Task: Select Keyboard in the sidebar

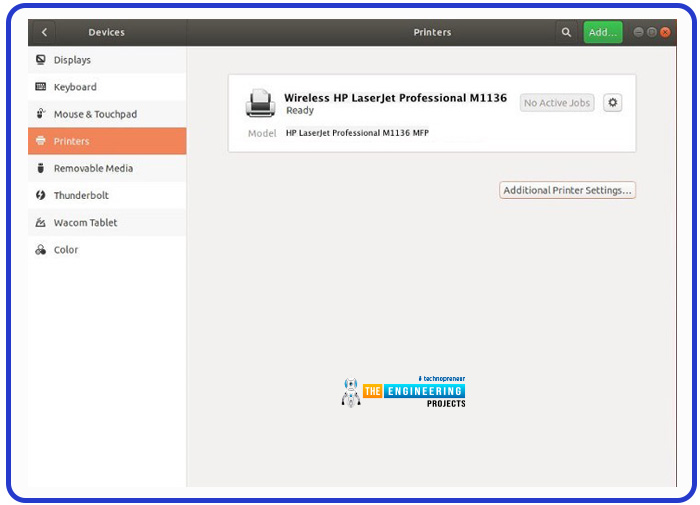Action: point(107,87)
